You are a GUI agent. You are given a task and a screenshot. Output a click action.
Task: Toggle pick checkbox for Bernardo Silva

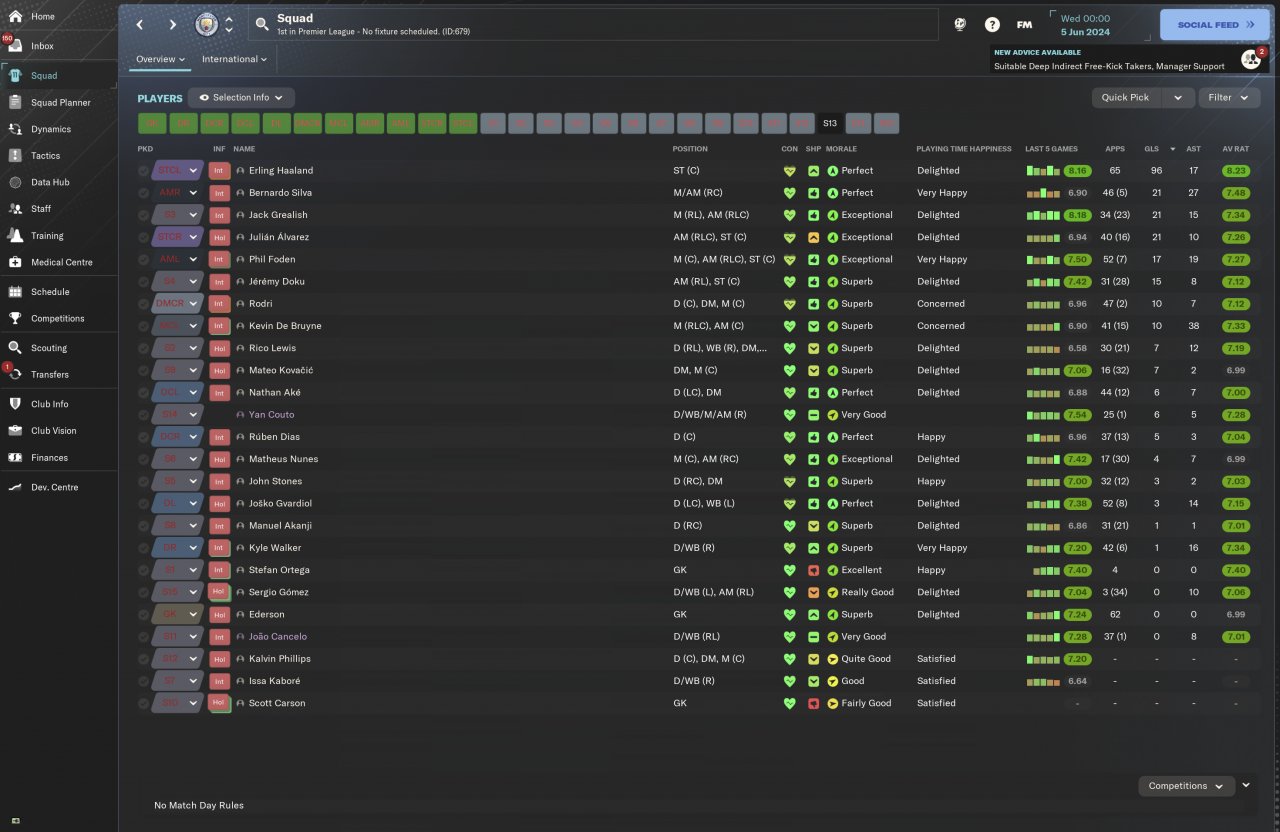click(144, 193)
